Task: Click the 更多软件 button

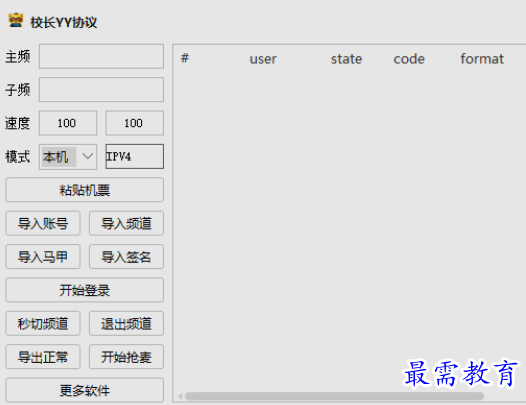Action: [x=85, y=390]
